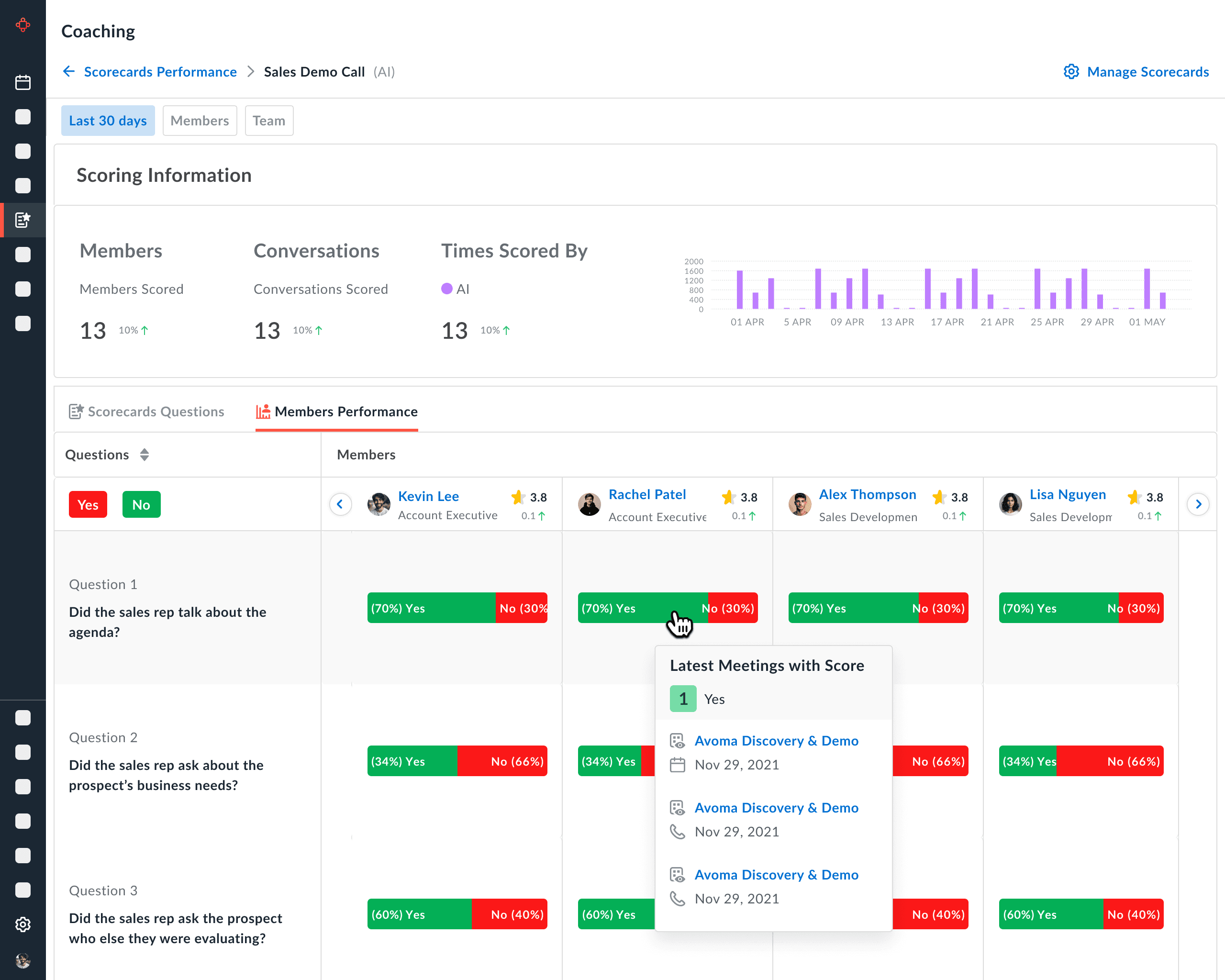Open user profile avatar in sidebar
This screenshot has height=980, width=1225.
22,960
